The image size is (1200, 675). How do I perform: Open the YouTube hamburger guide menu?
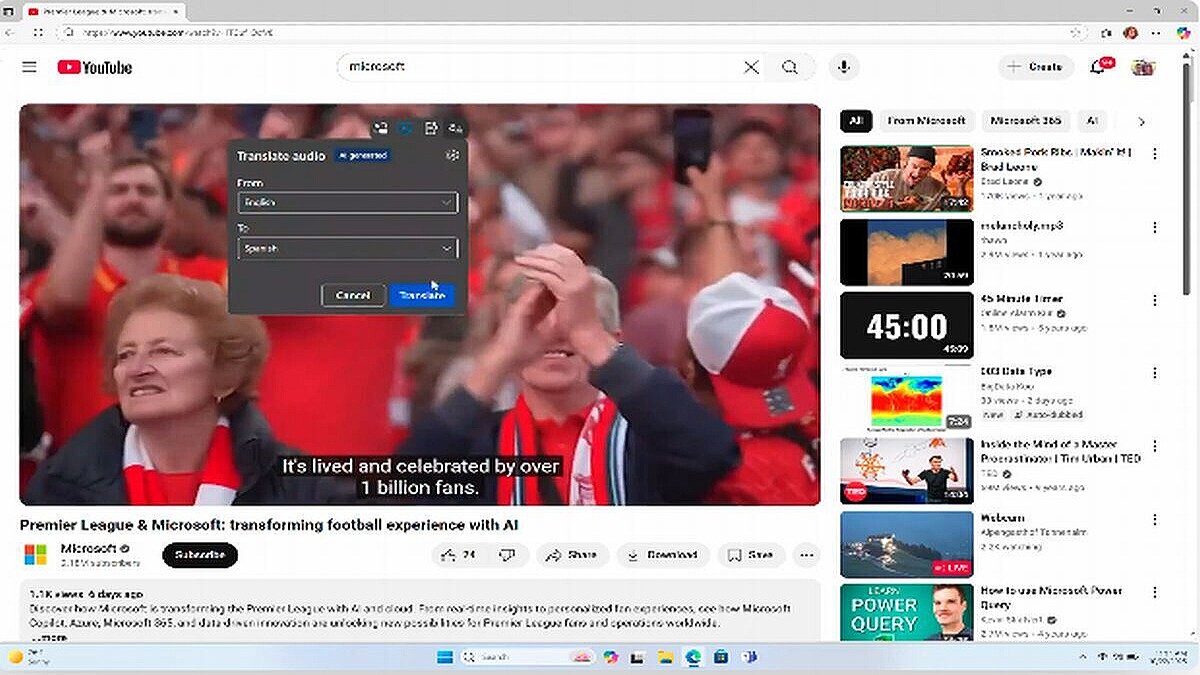[29, 67]
